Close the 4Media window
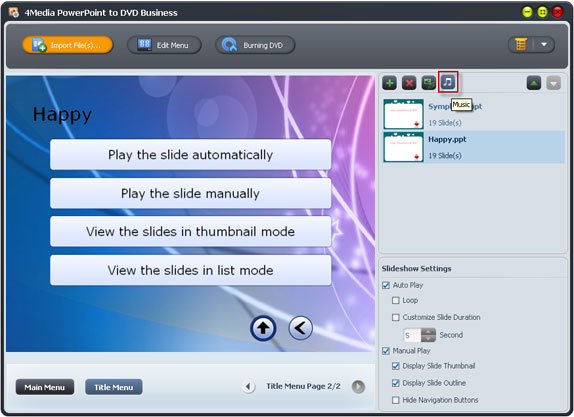Screen dimensions: 574x417 pyautogui.click(x=558, y=12)
